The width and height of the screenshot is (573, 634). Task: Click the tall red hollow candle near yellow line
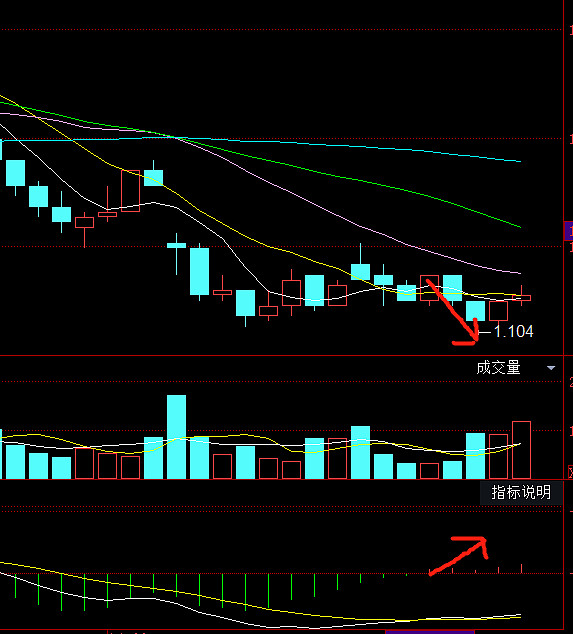pyautogui.click(x=131, y=191)
